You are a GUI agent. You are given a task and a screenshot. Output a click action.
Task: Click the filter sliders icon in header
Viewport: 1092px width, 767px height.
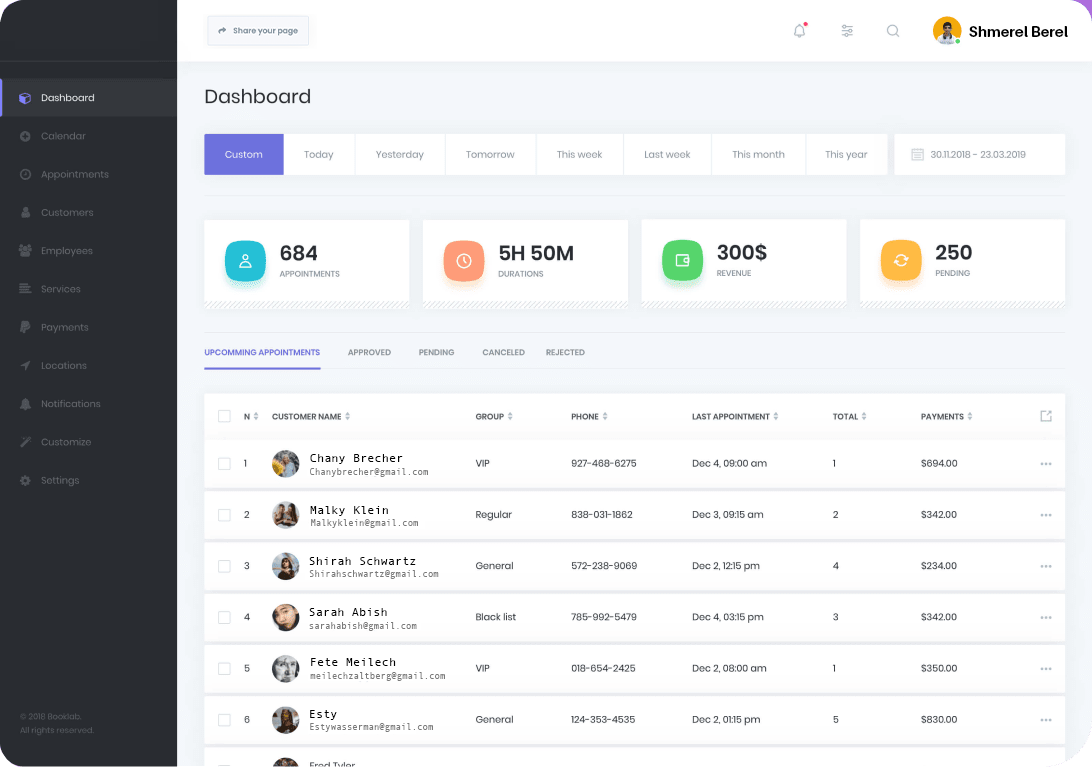pos(847,31)
